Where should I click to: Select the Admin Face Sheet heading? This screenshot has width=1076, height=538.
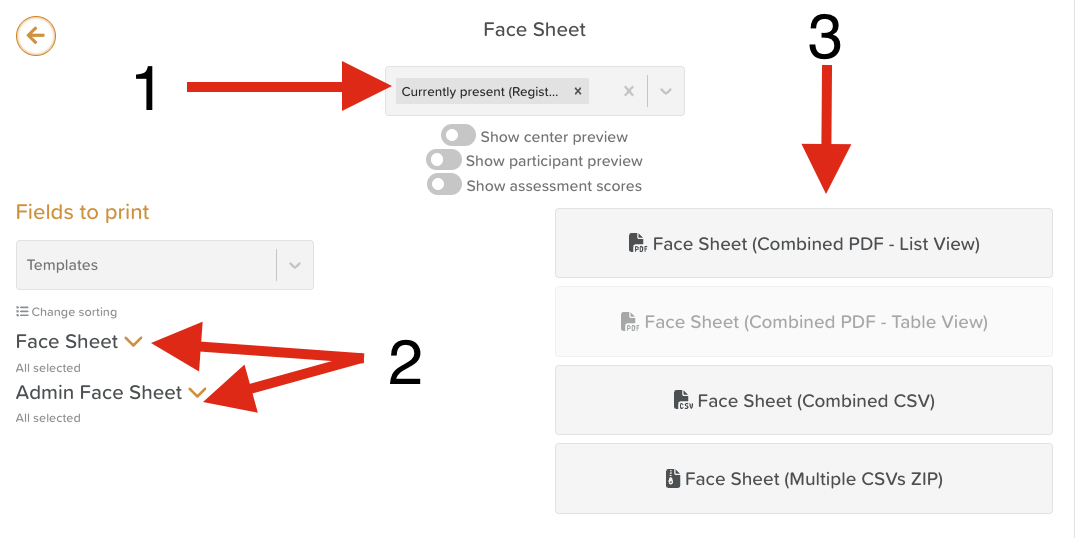(99, 392)
